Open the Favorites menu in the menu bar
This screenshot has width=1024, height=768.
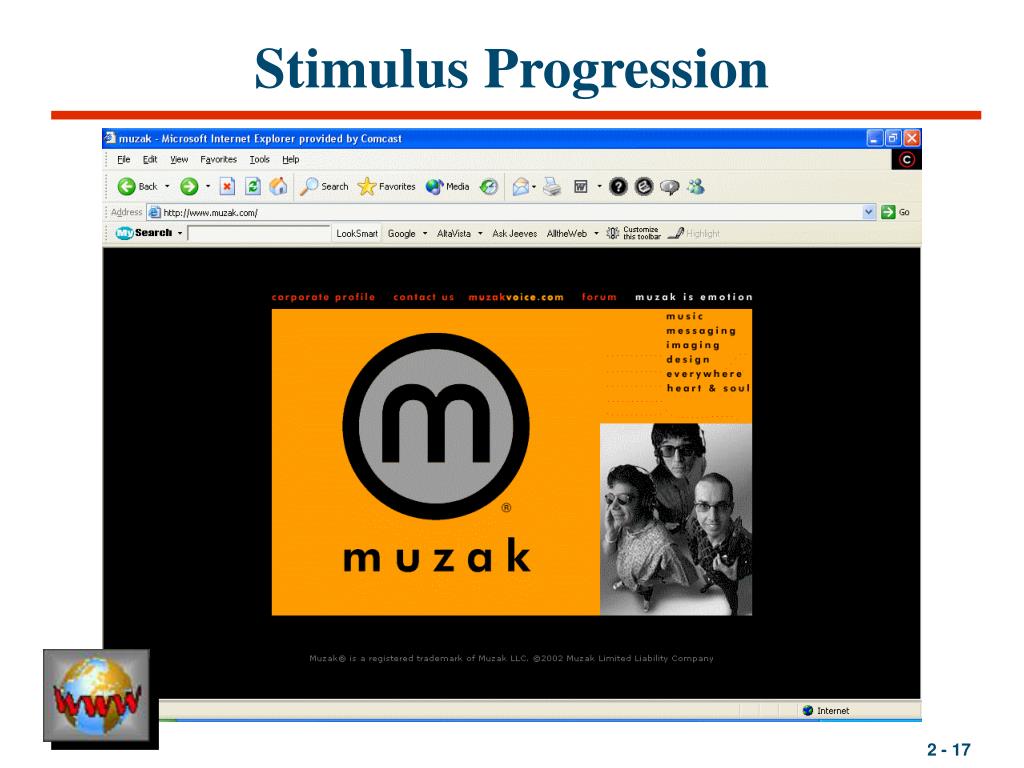pos(219,159)
